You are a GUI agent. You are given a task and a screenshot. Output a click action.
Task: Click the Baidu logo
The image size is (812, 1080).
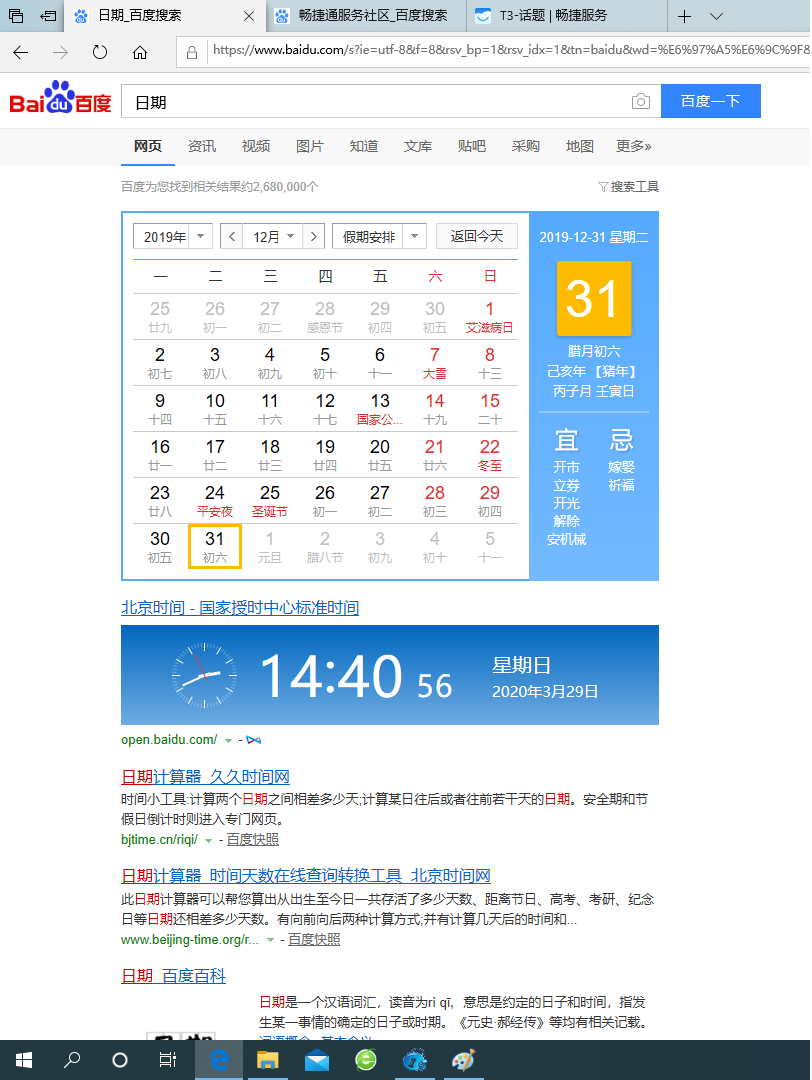(60, 98)
